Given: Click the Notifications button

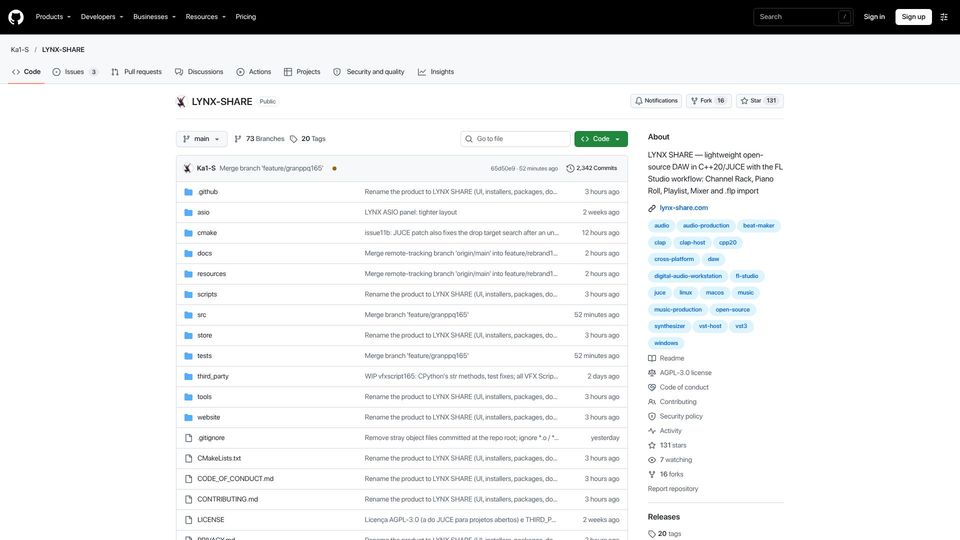Looking at the screenshot, I should [656, 101].
